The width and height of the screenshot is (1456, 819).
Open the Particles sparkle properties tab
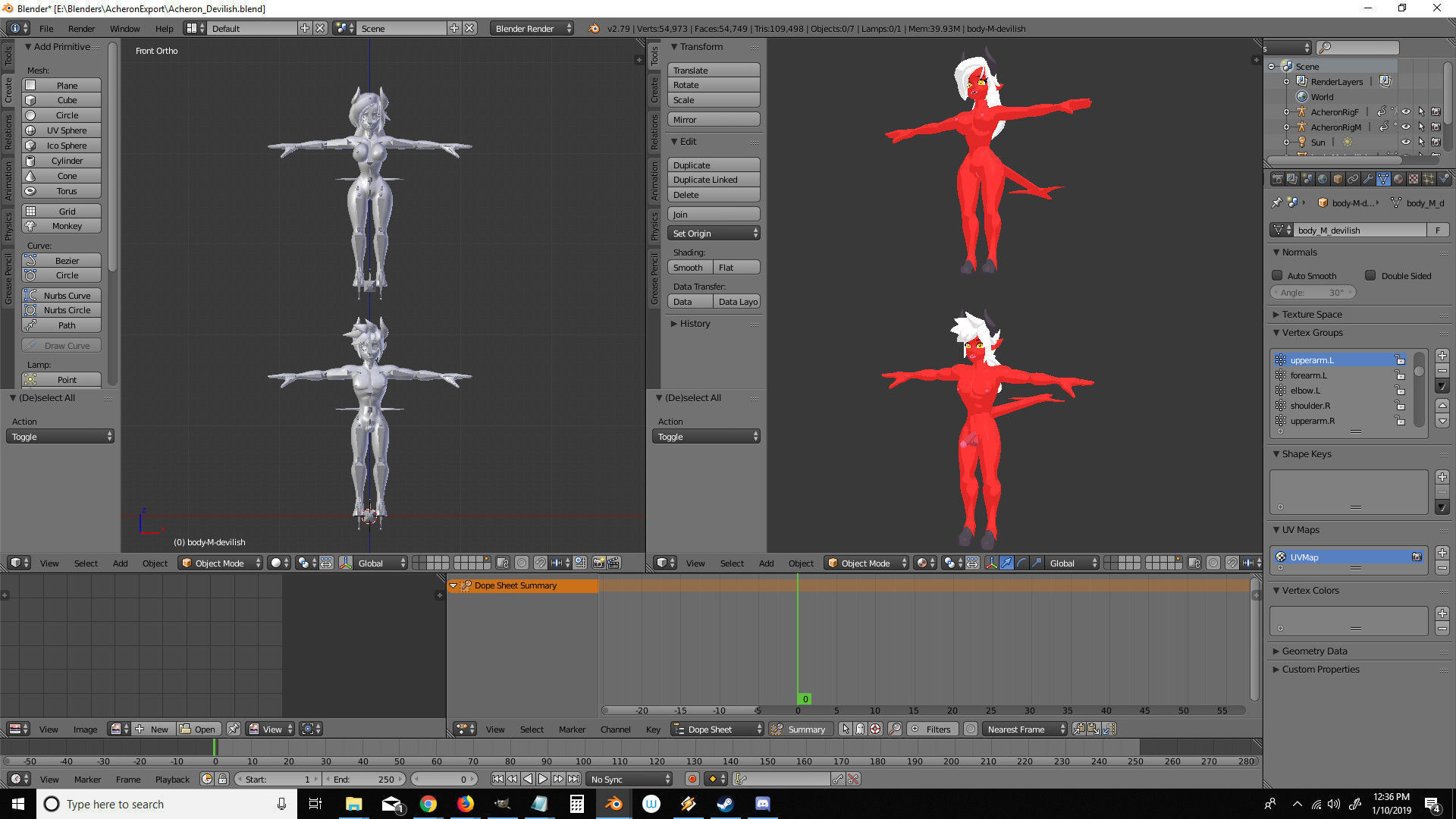1429,179
